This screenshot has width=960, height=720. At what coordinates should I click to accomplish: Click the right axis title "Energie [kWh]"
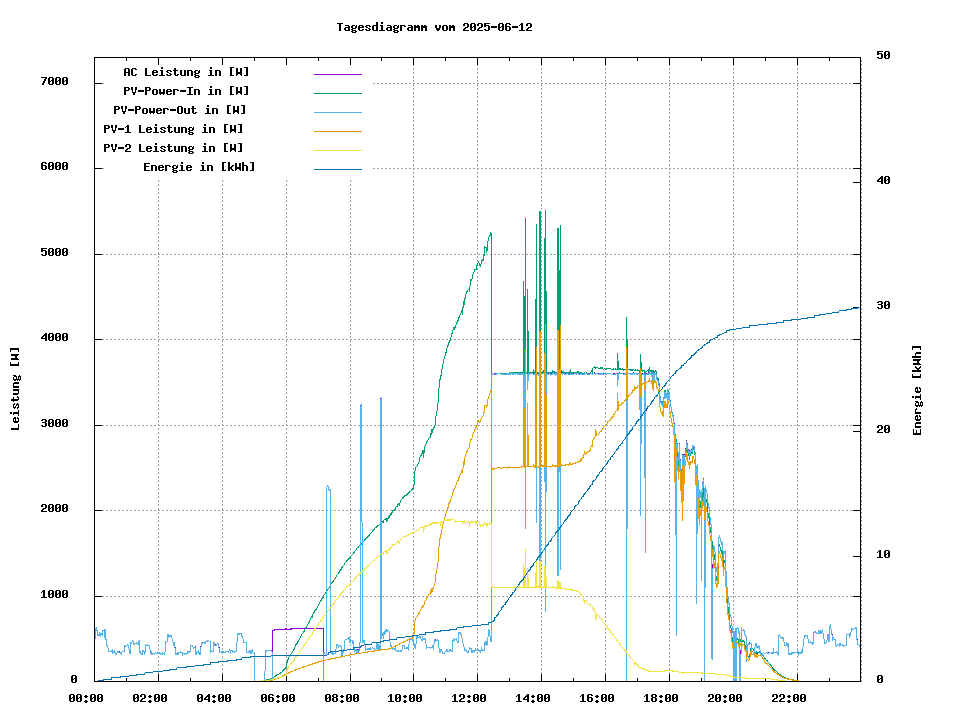pyautogui.click(x=917, y=390)
